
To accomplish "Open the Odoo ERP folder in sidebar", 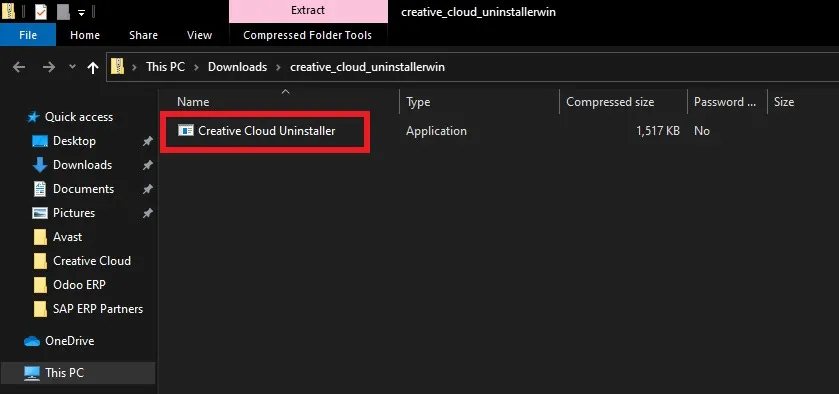I will click(79, 285).
